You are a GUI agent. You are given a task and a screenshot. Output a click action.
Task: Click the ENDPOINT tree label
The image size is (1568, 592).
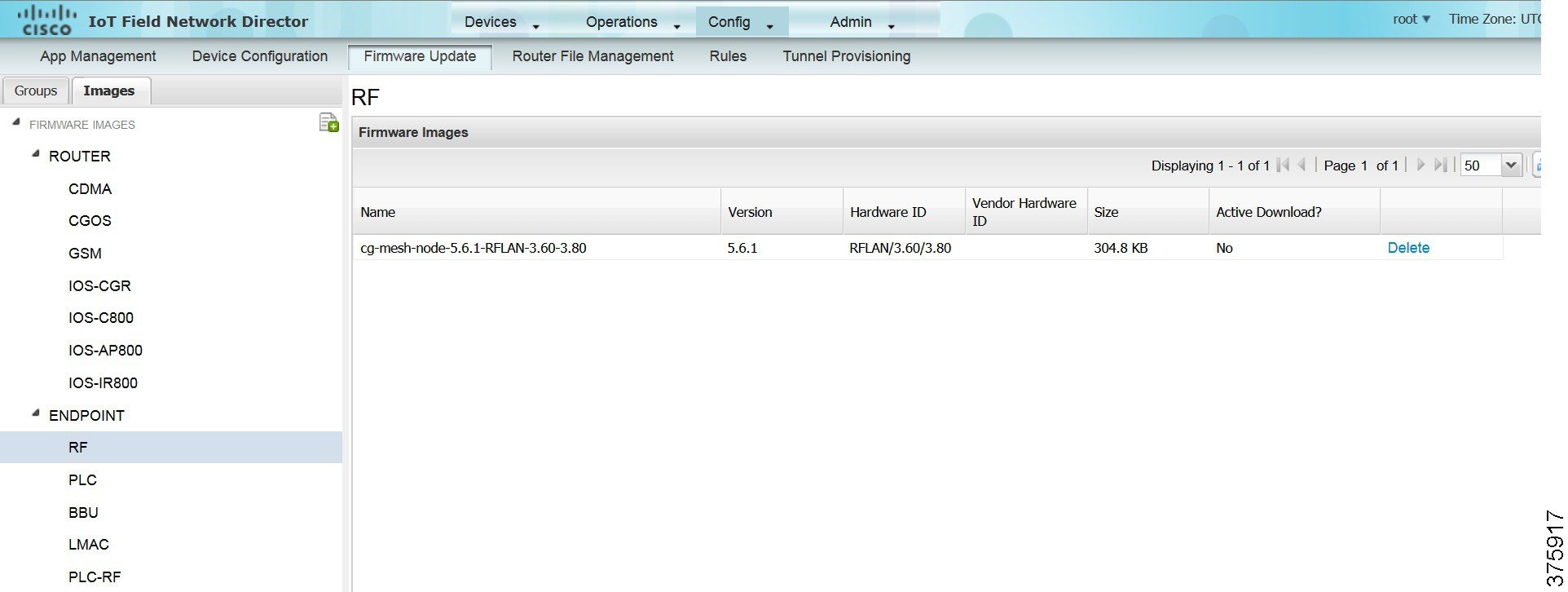(x=86, y=416)
